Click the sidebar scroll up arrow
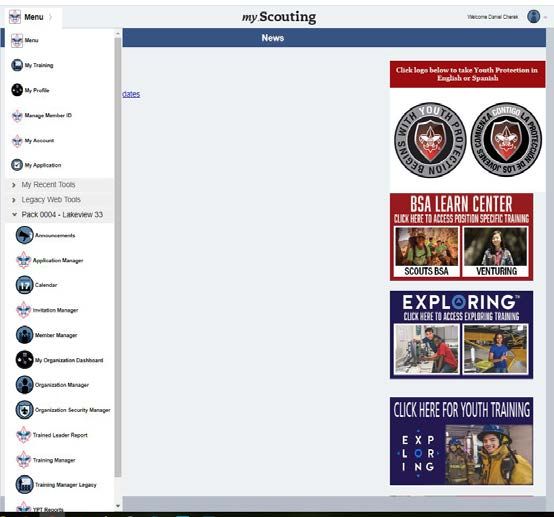 pos(118,34)
